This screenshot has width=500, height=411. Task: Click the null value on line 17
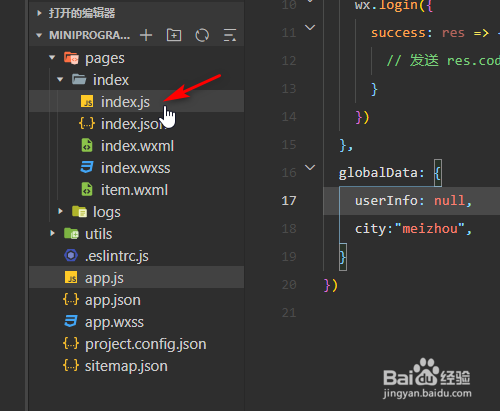449,201
